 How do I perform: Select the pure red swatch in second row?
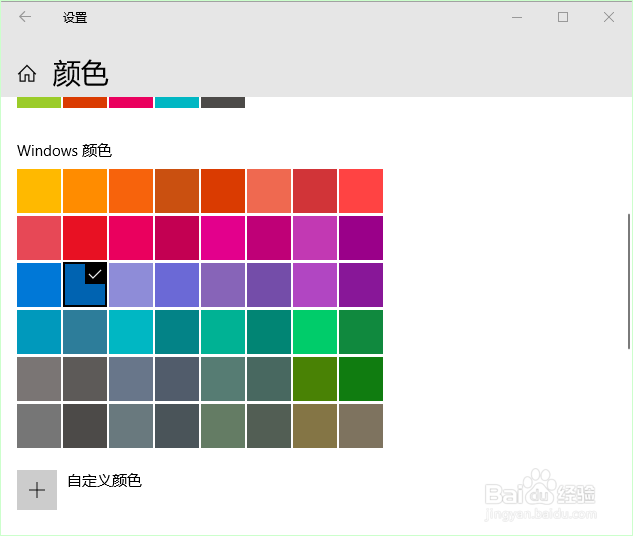point(85,238)
